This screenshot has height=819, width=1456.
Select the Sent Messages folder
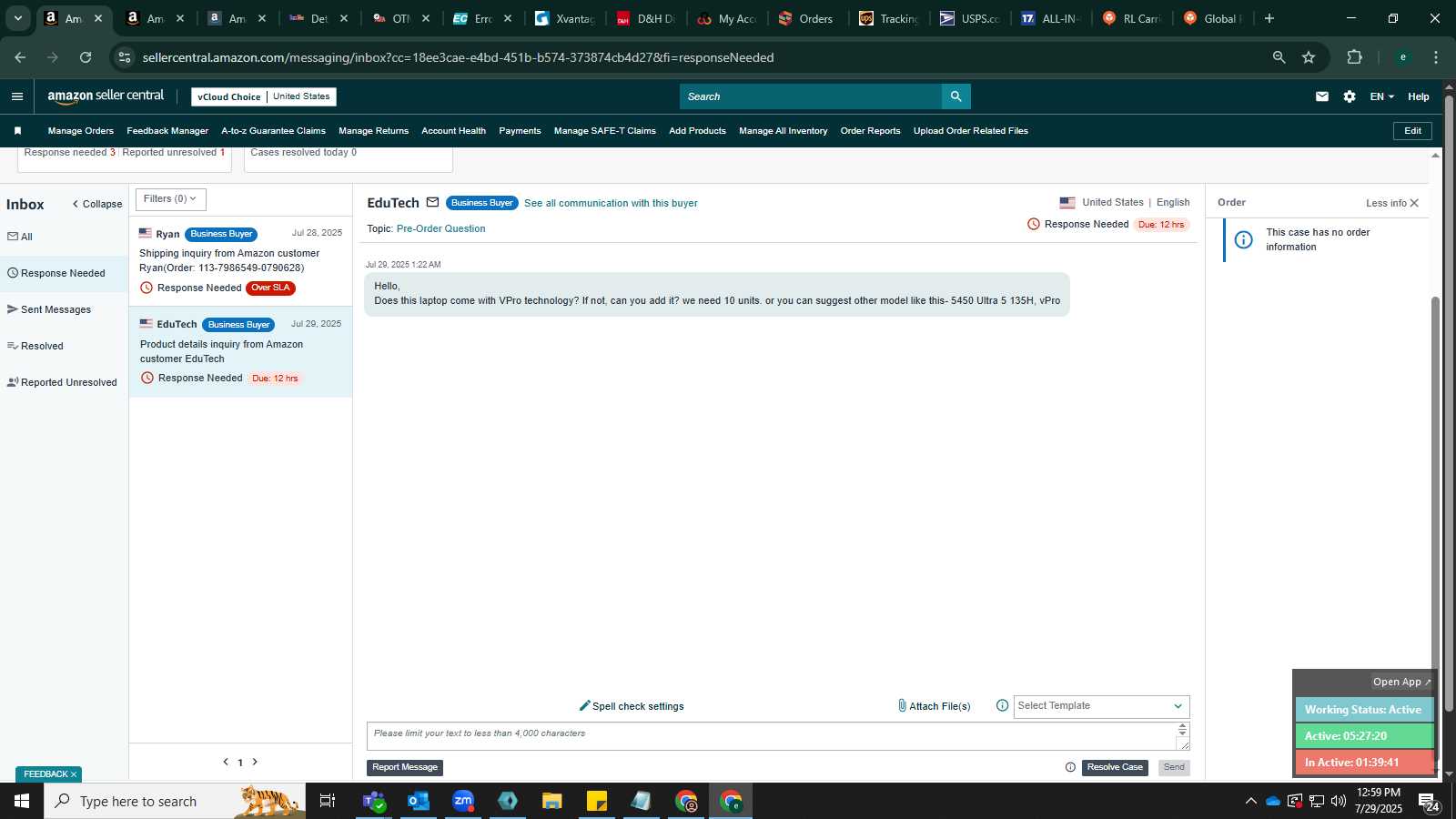[49, 309]
